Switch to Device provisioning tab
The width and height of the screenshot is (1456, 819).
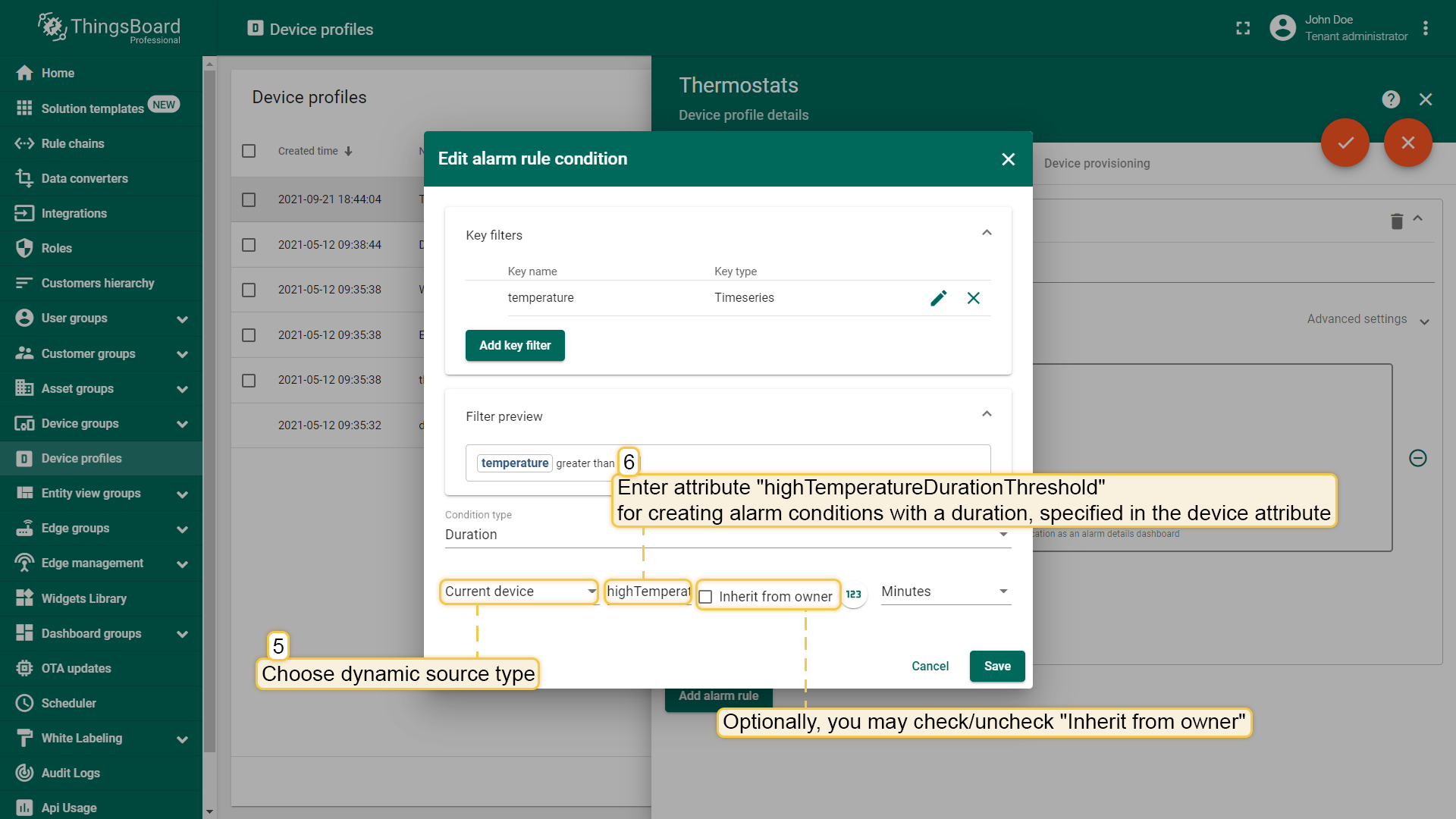(1097, 163)
